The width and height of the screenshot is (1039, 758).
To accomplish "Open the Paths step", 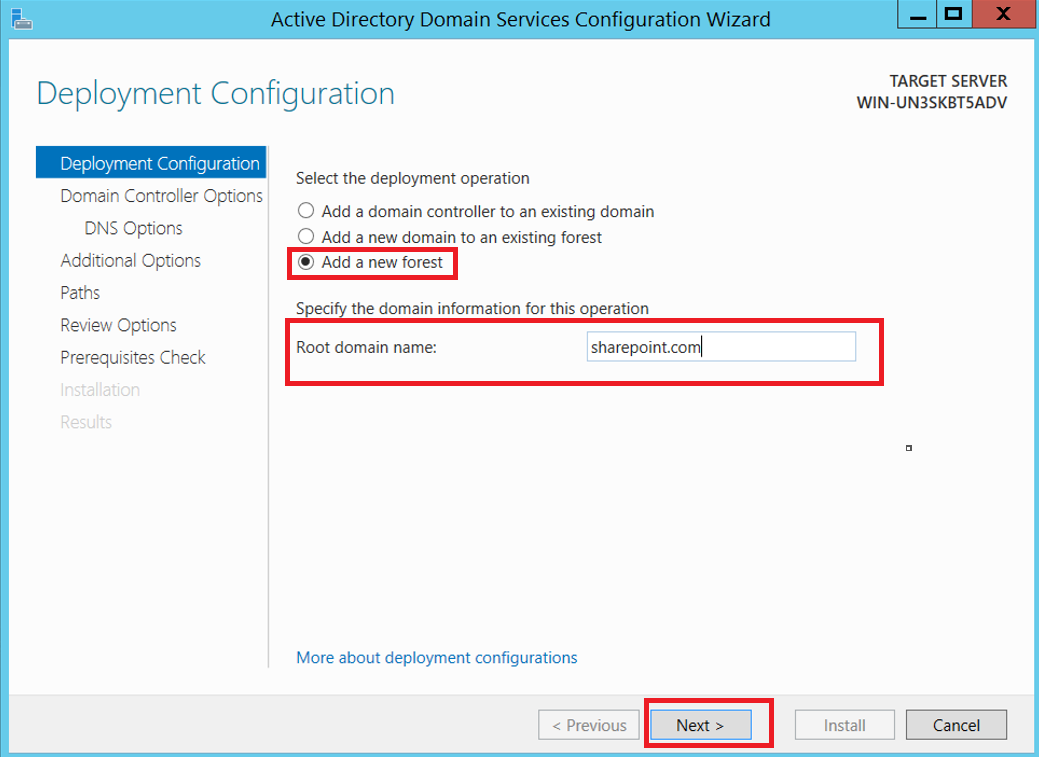I will click(80, 293).
